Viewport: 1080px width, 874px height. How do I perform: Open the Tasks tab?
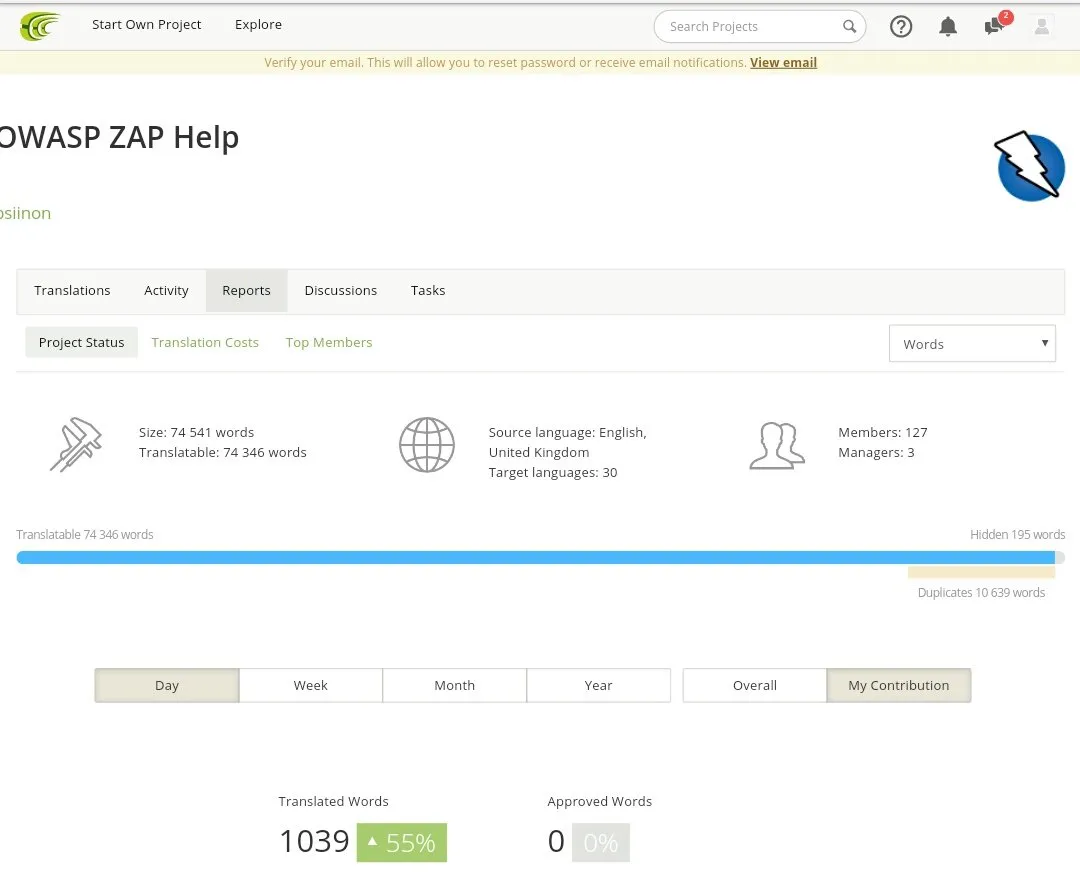click(428, 291)
